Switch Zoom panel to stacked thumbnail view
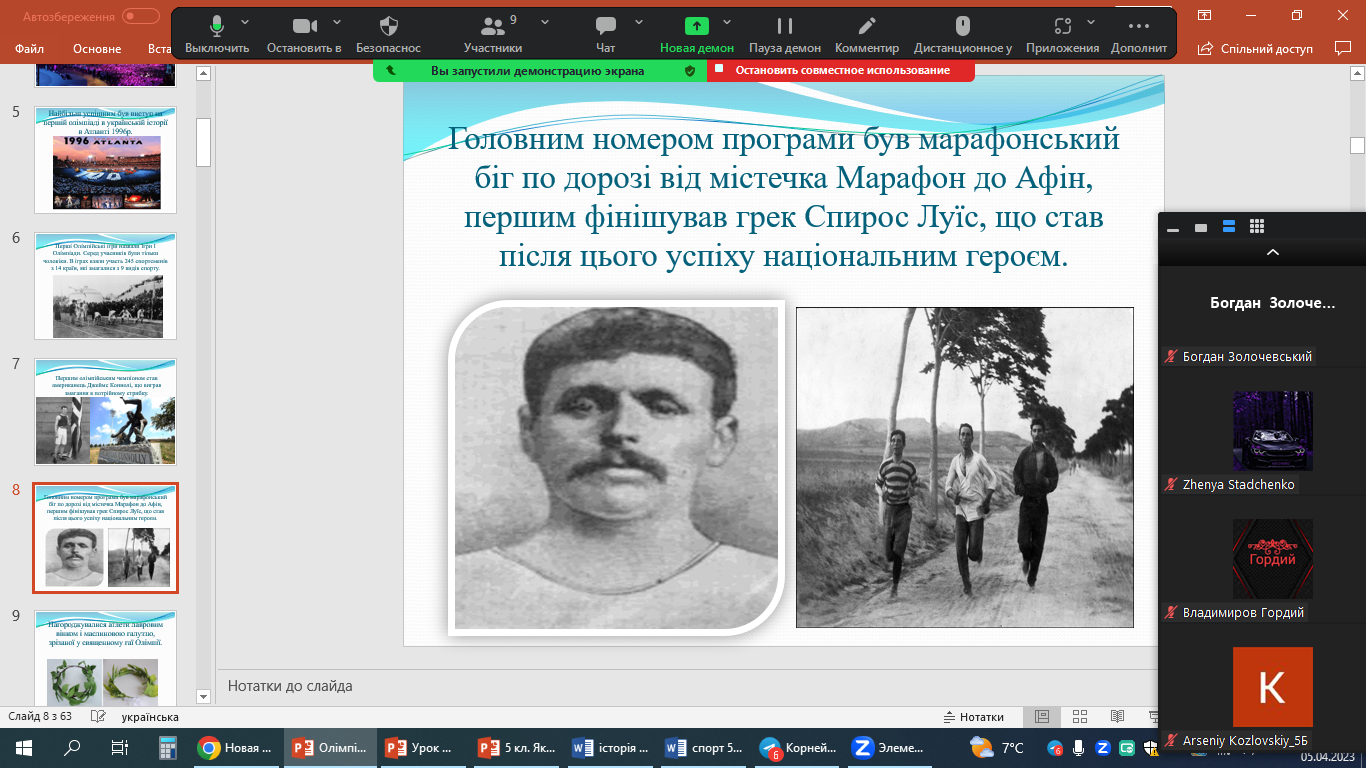Image resolution: width=1366 pixels, height=768 pixels. coord(1229,227)
